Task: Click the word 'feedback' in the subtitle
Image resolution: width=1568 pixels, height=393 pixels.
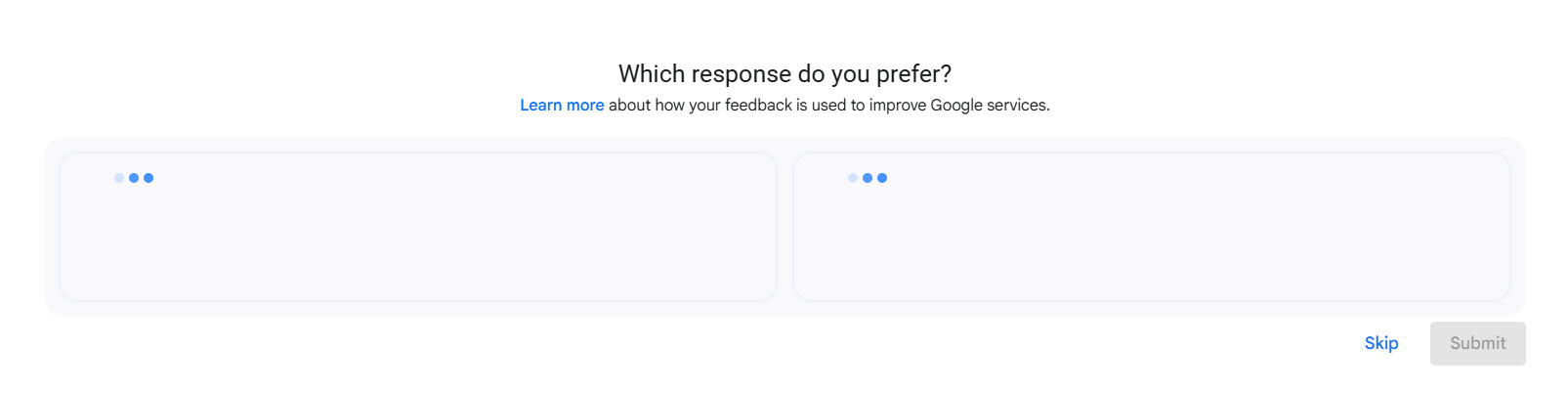Action: (x=758, y=106)
